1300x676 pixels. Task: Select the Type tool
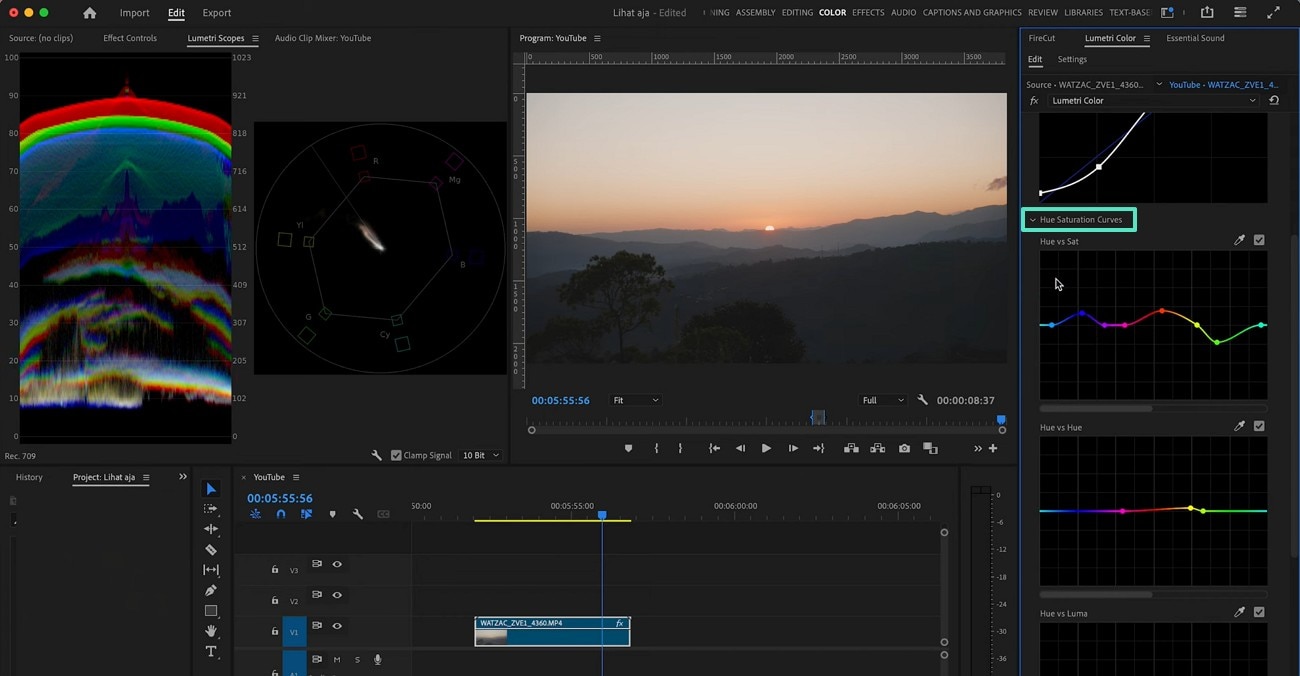pos(210,651)
